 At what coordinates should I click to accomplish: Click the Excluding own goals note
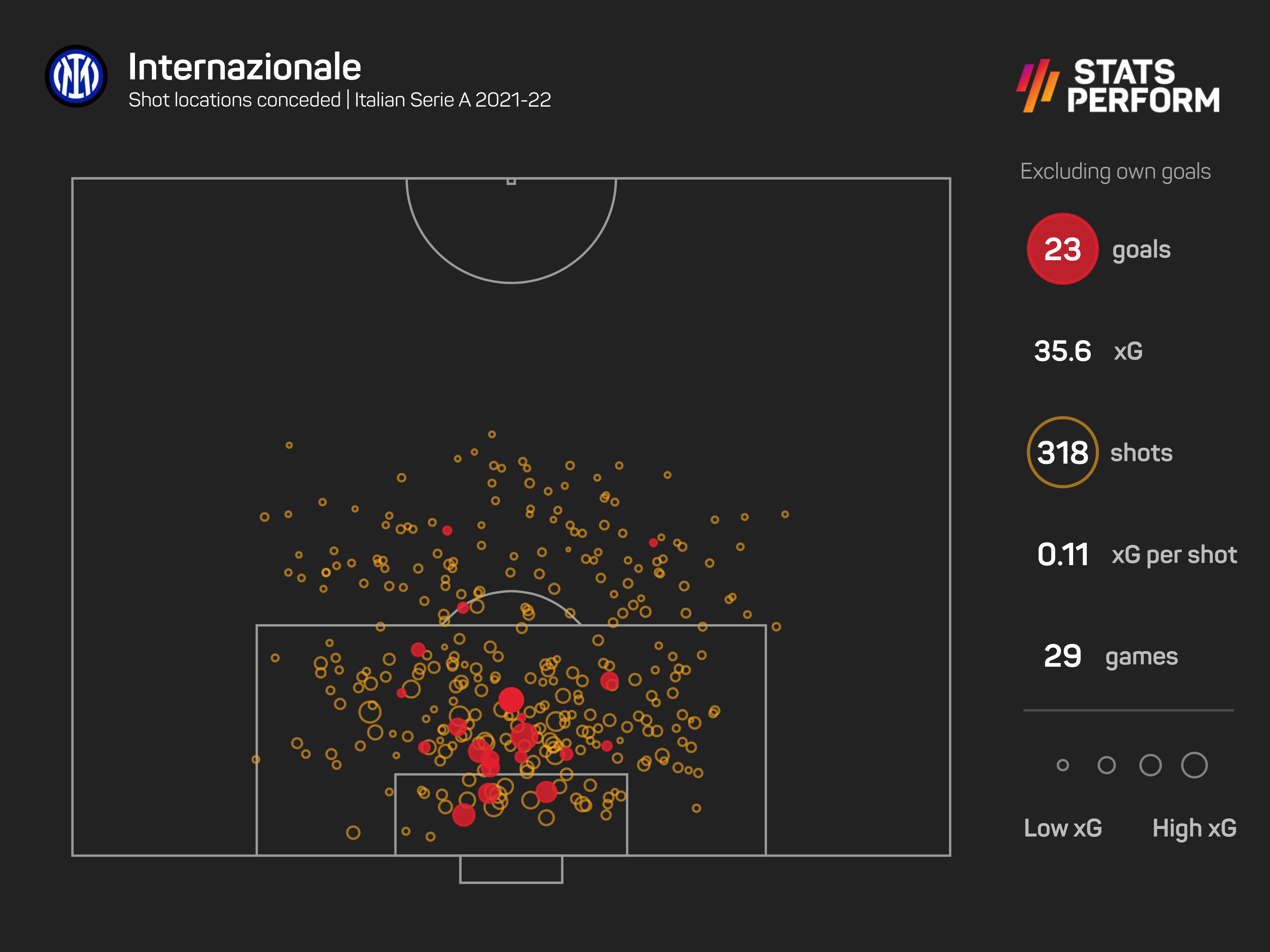pyautogui.click(x=1116, y=172)
